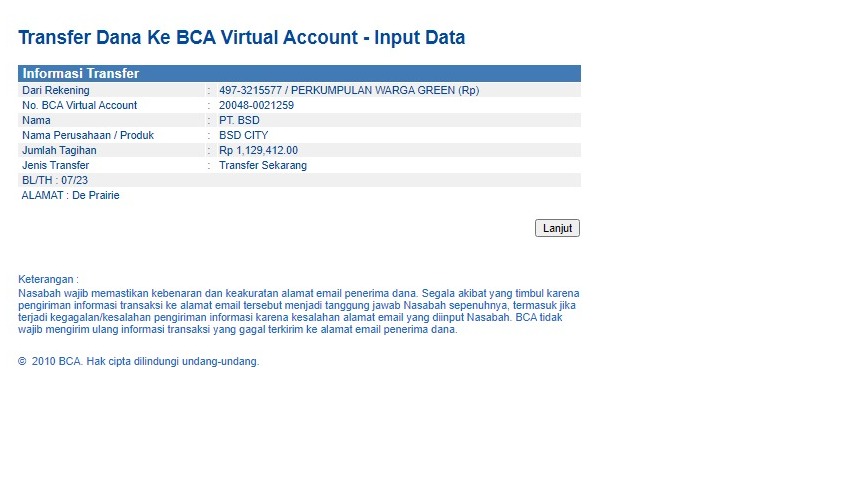Image resolution: width=867 pixels, height=498 pixels.
Task: Select the Informasi Transfer section header
Action: (x=80, y=73)
